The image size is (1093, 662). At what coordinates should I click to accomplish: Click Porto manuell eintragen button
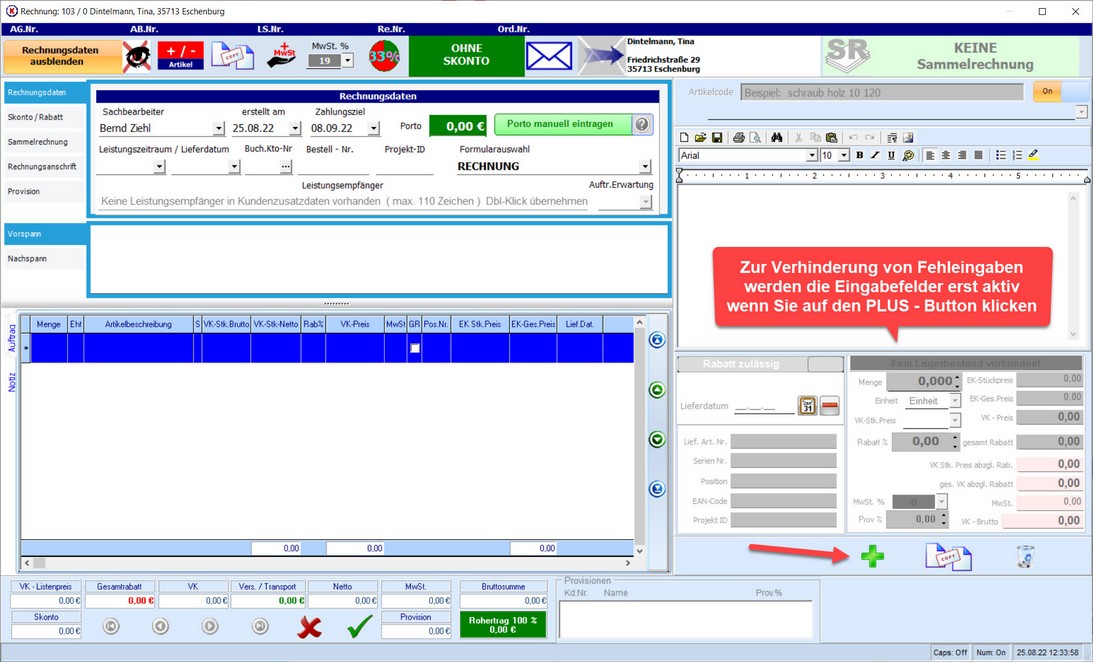(562, 125)
